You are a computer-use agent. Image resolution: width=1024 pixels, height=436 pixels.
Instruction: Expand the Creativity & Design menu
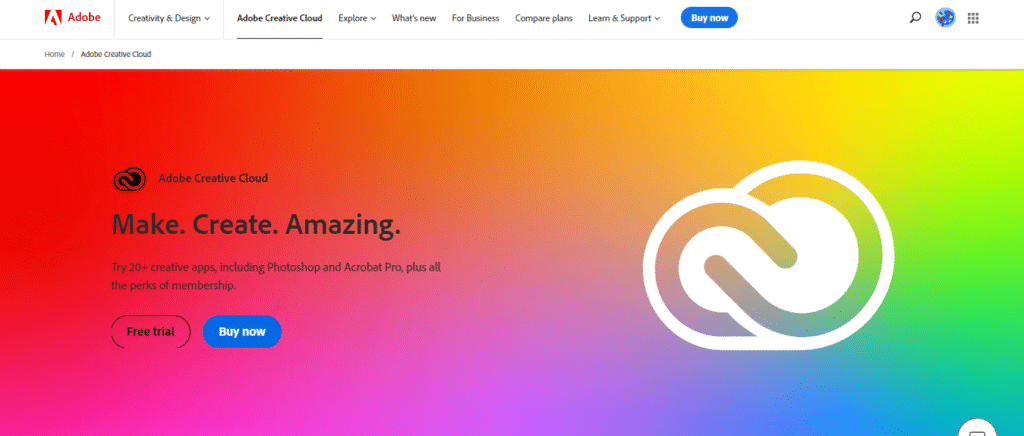169,18
